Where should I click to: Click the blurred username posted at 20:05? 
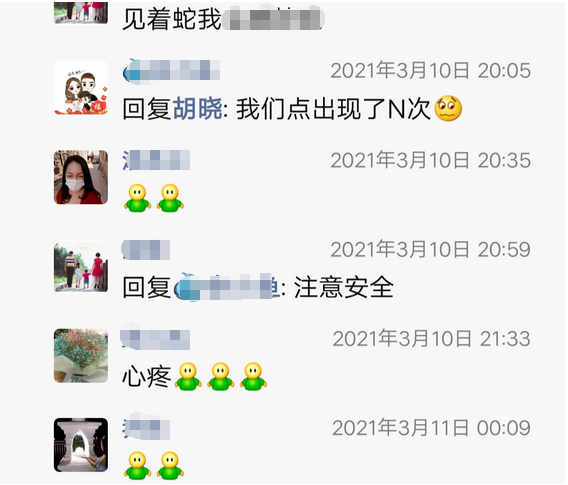[x=171, y=70]
